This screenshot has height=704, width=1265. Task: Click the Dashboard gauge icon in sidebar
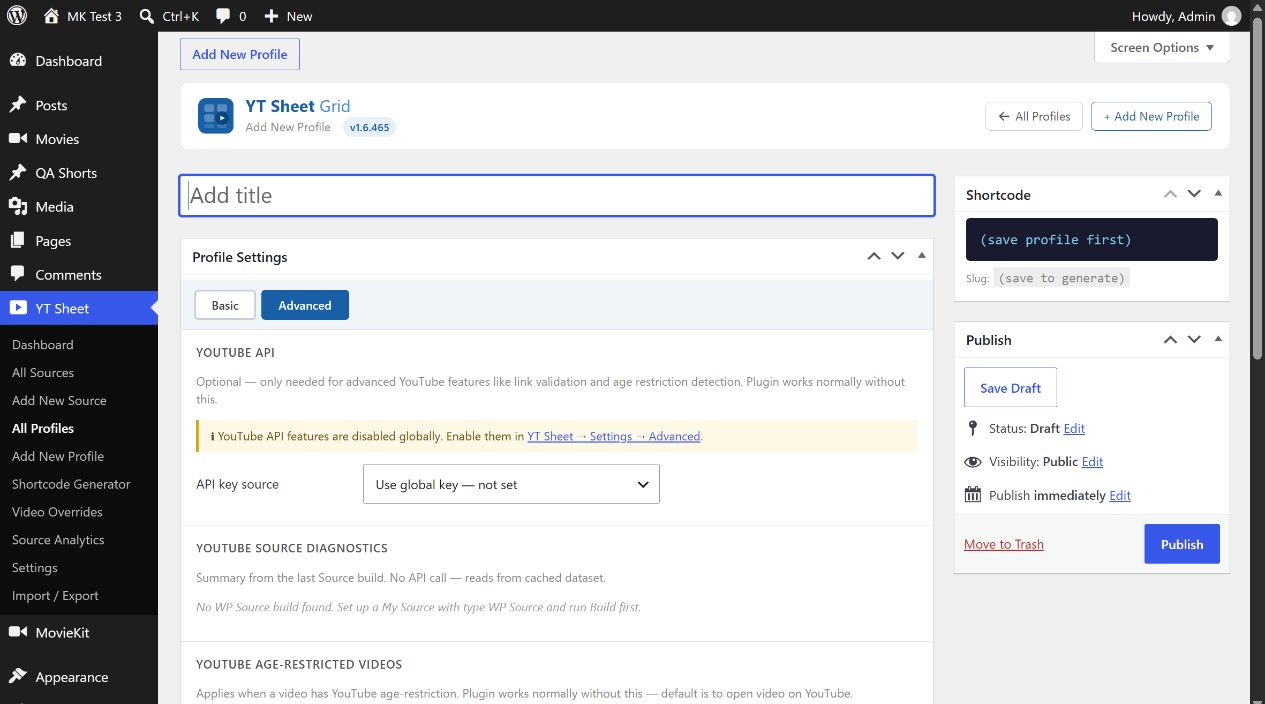[17, 61]
